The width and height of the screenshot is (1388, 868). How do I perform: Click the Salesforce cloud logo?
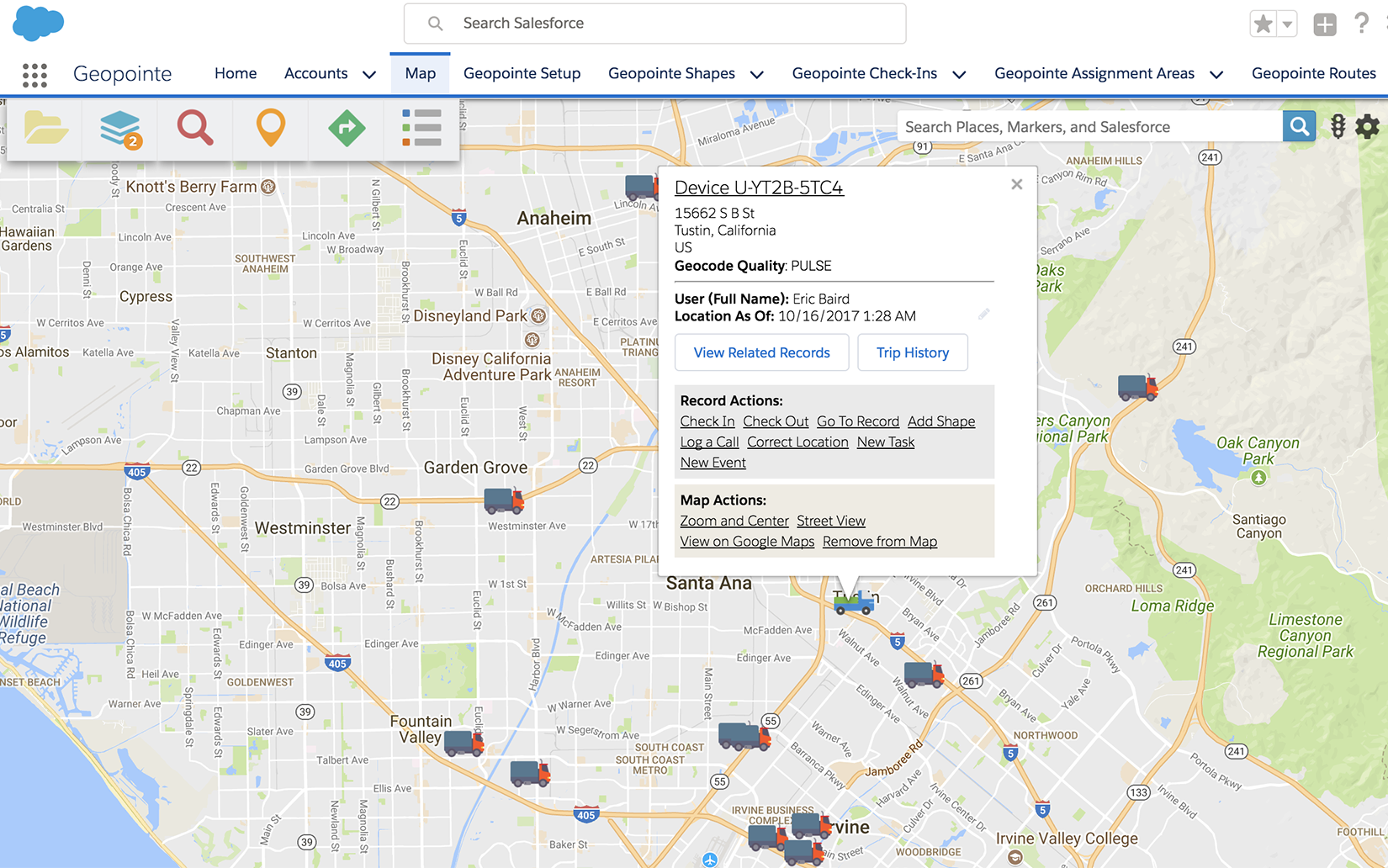point(38,23)
